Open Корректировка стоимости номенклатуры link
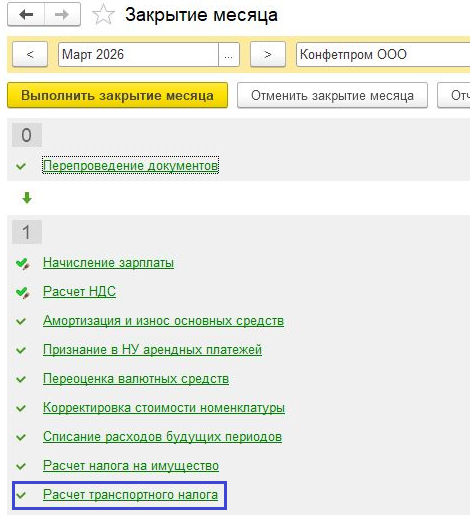Screen dimensions: 470x515 [164, 408]
